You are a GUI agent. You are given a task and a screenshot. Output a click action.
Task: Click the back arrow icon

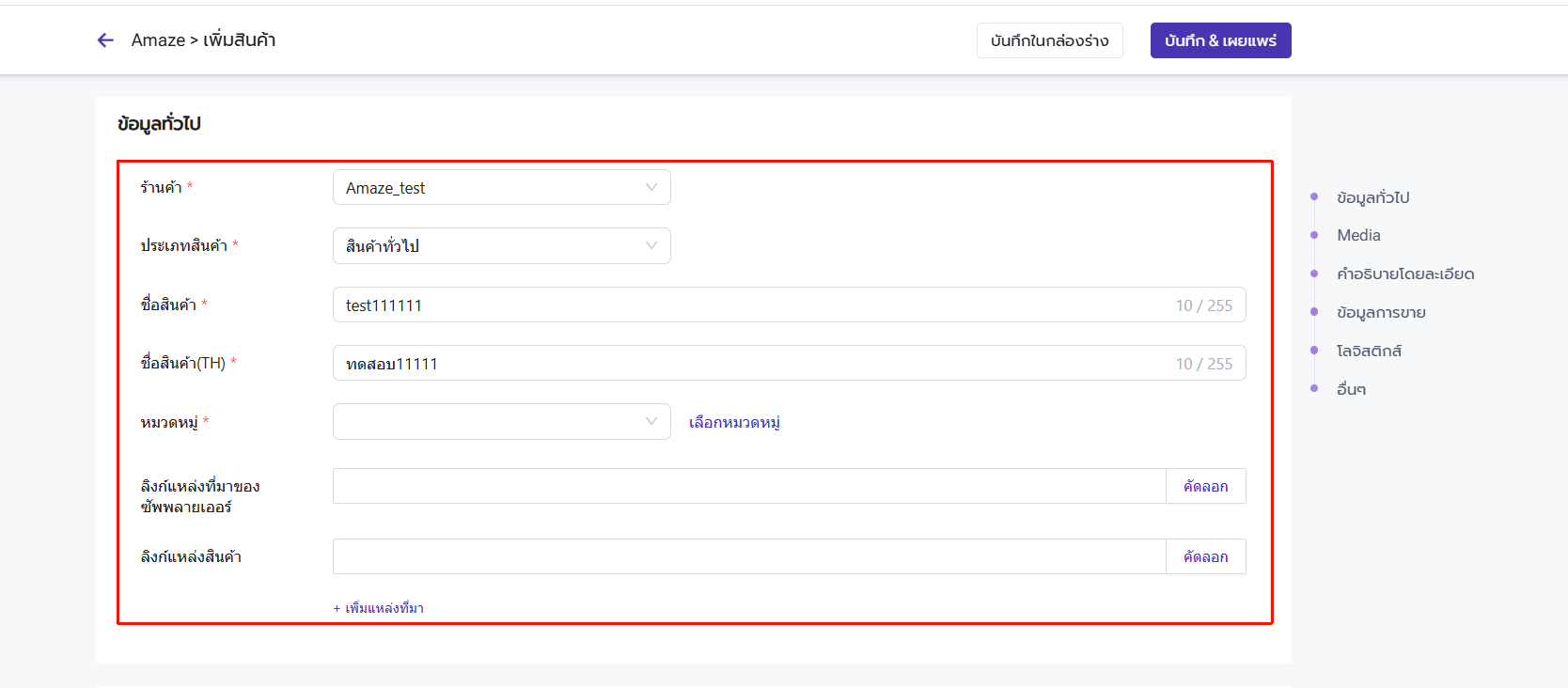pos(105,40)
